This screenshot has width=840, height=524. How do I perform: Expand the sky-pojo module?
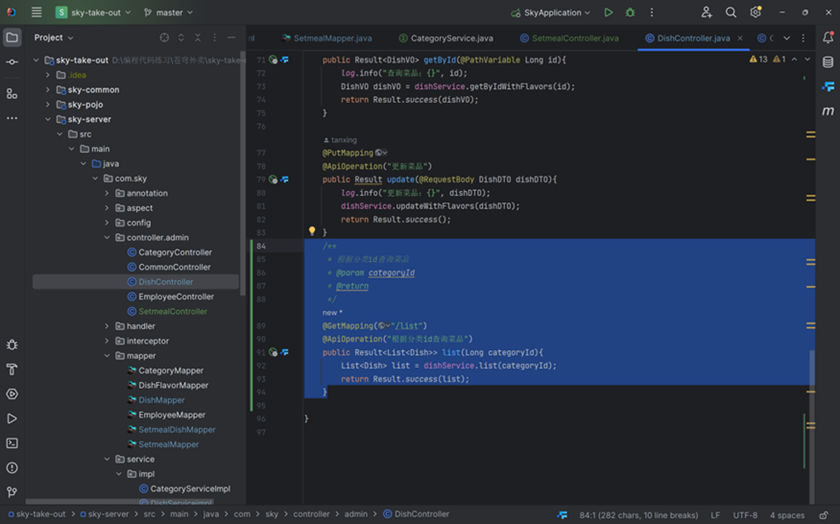(x=48, y=104)
